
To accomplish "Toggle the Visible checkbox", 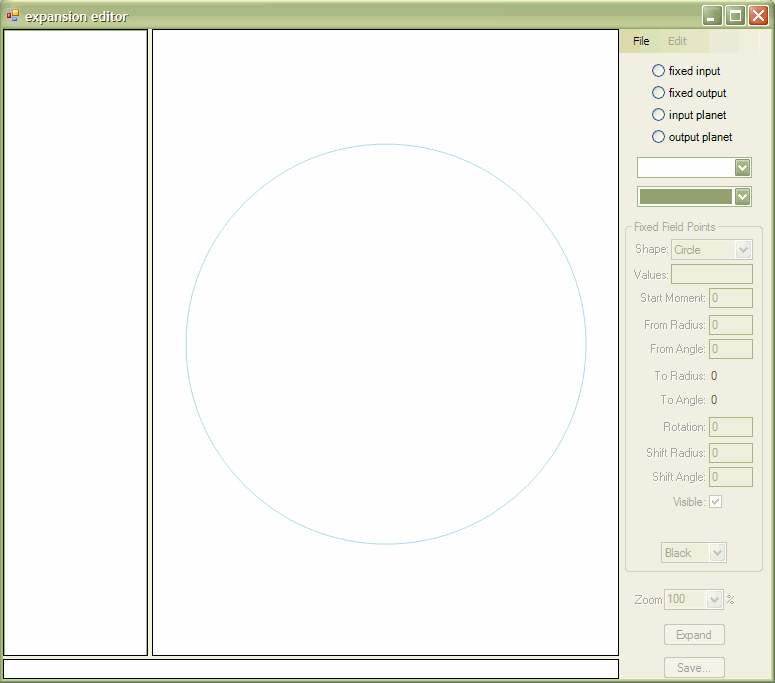I will (715, 502).
